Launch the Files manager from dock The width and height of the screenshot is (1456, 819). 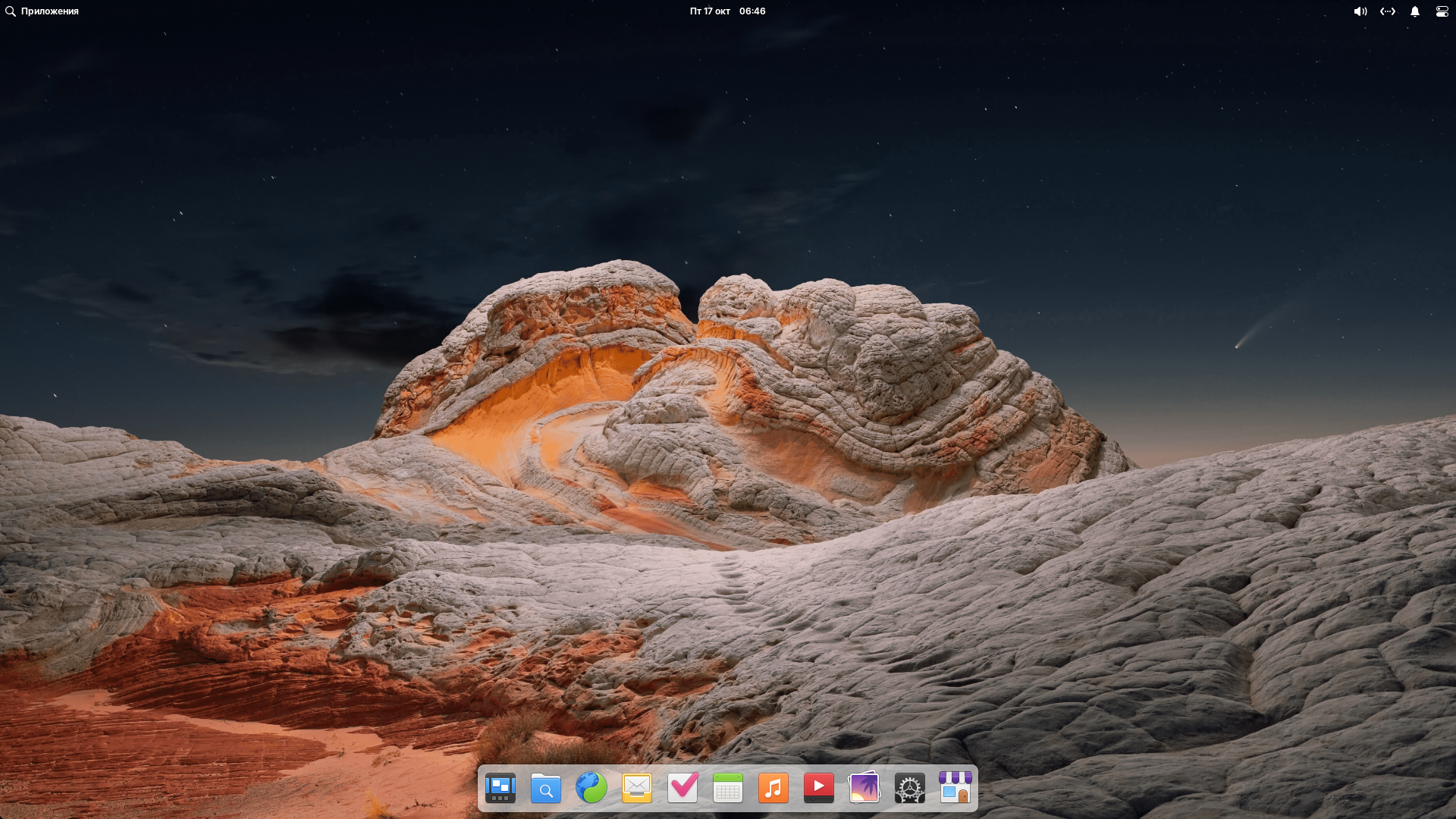pos(546,788)
